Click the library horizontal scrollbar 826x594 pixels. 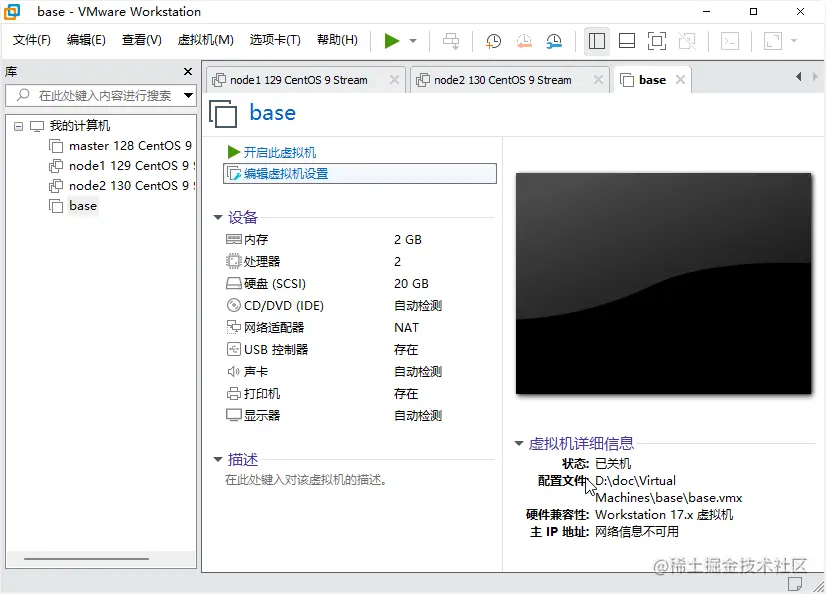point(86,559)
